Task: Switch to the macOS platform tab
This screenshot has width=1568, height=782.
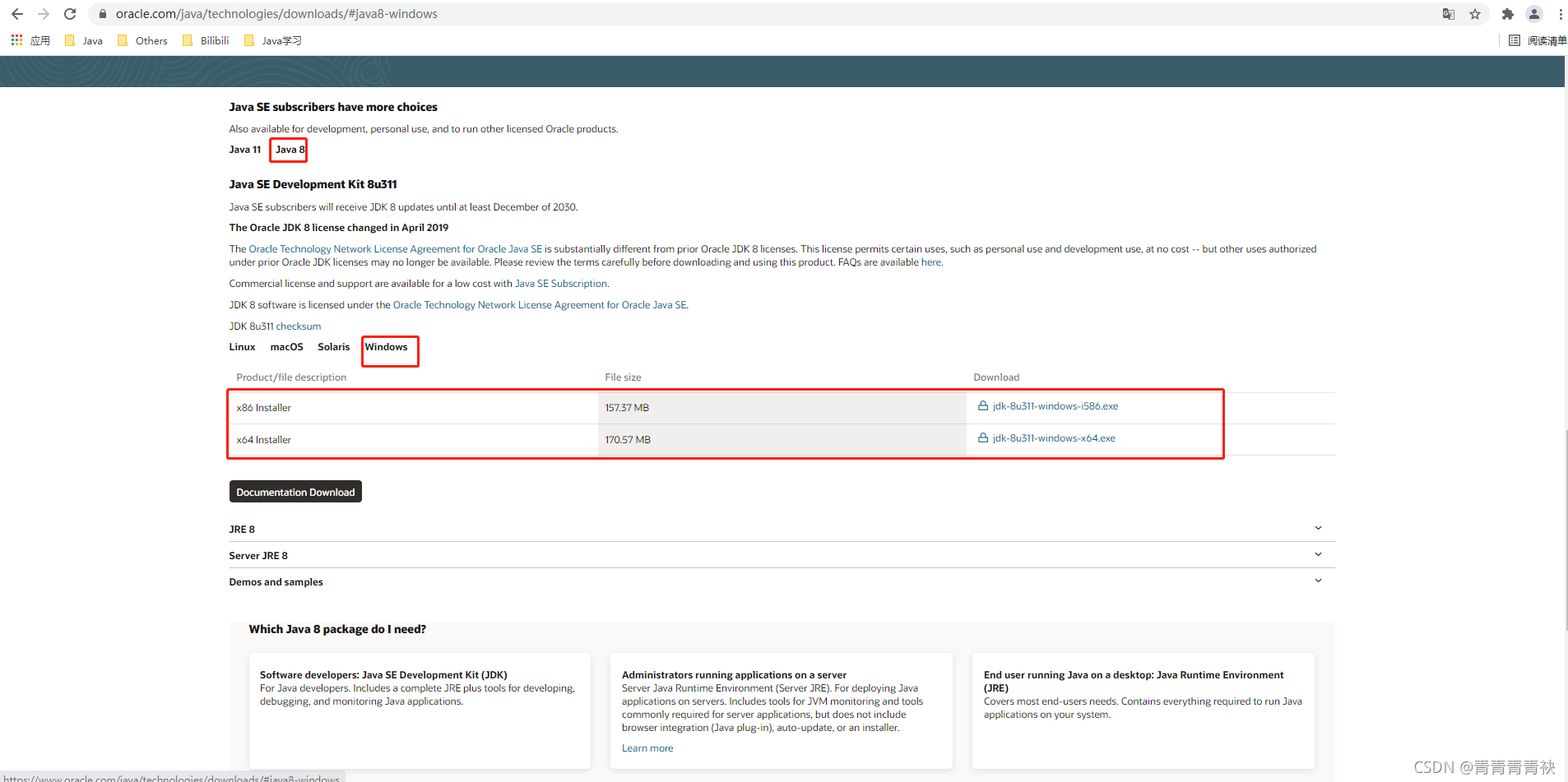Action: pos(286,347)
